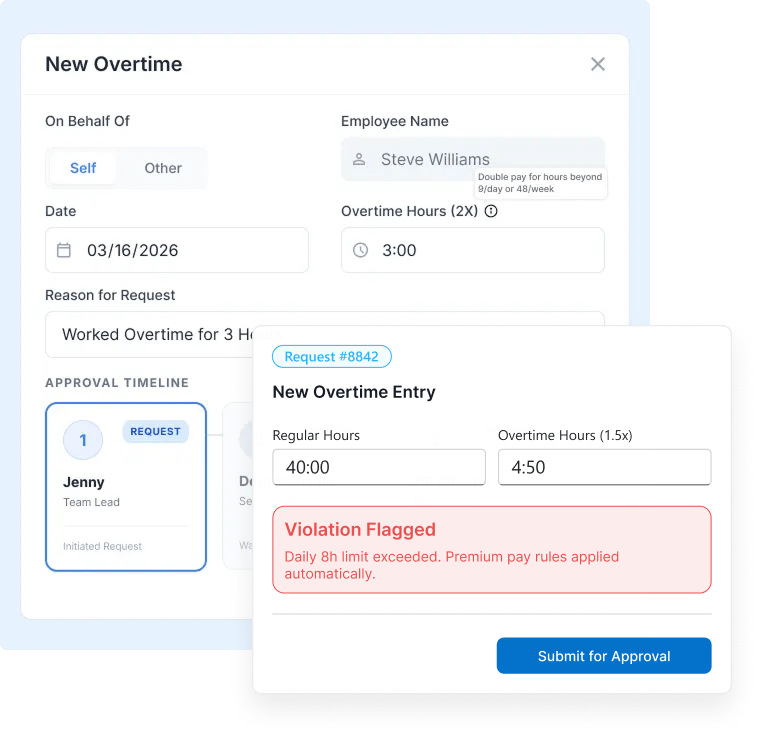Image resolution: width=761 pixels, height=738 pixels.
Task: Click the double pay tooltip text
Action: 541,183
